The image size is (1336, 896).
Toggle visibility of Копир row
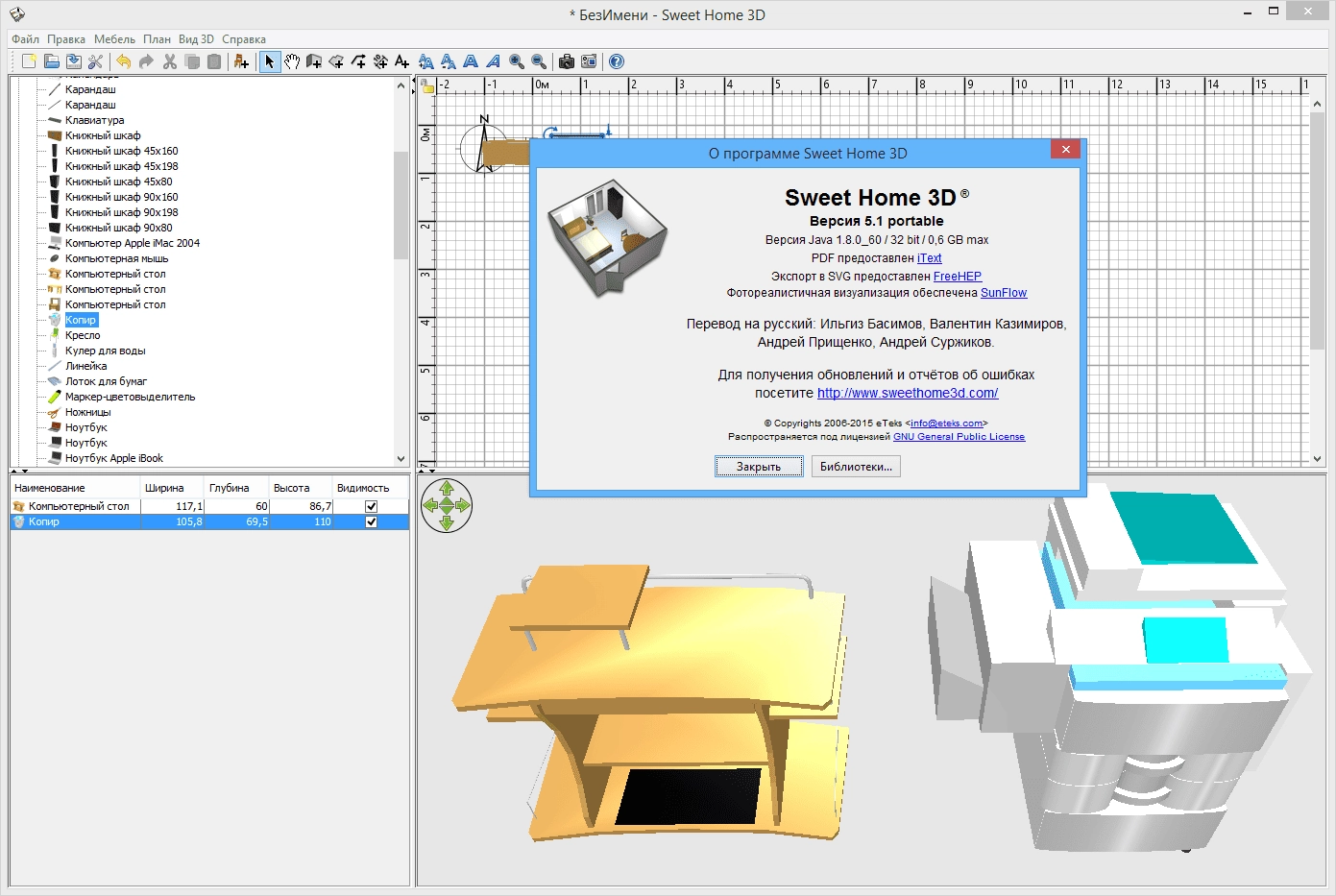(371, 521)
